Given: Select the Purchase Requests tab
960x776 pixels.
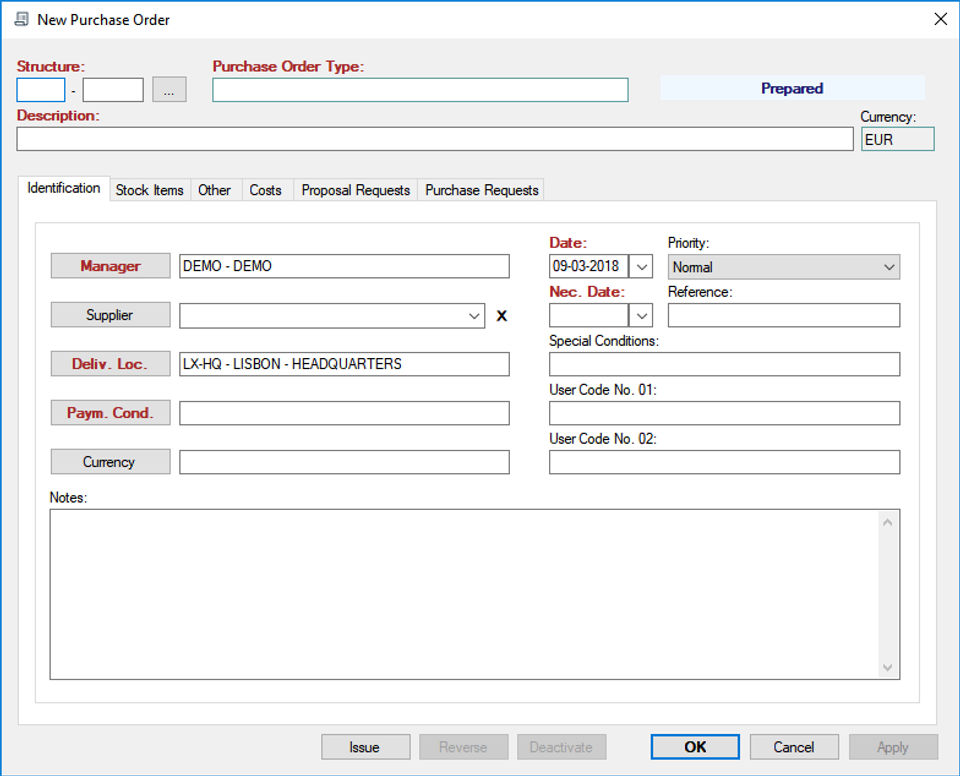Looking at the screenshot, I should pos(481,190).
